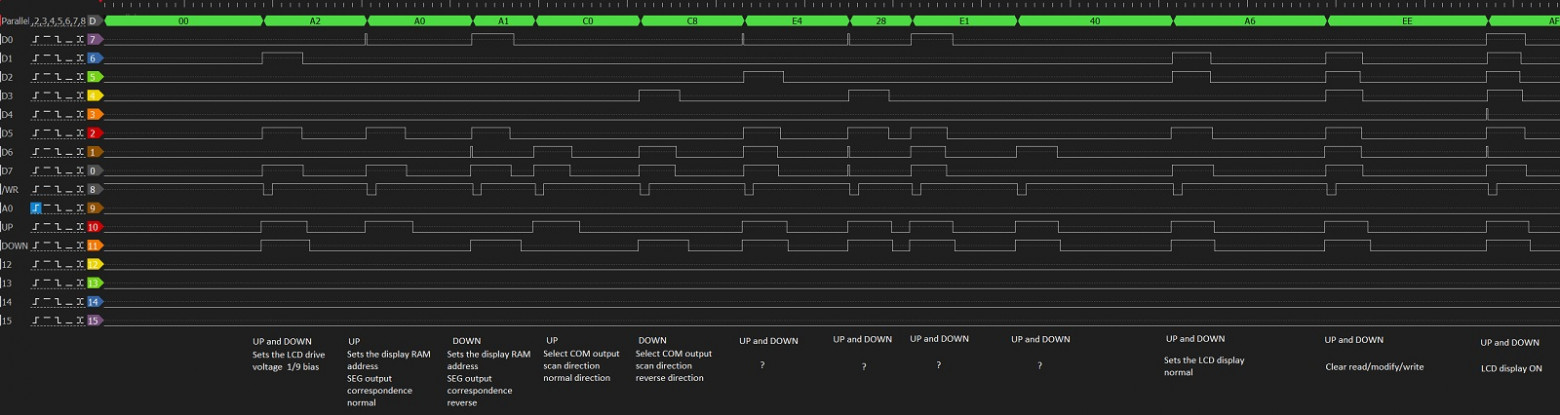
Task: Enable rising-edge trigger on the D0 row
Action: [x=36, y=39]
